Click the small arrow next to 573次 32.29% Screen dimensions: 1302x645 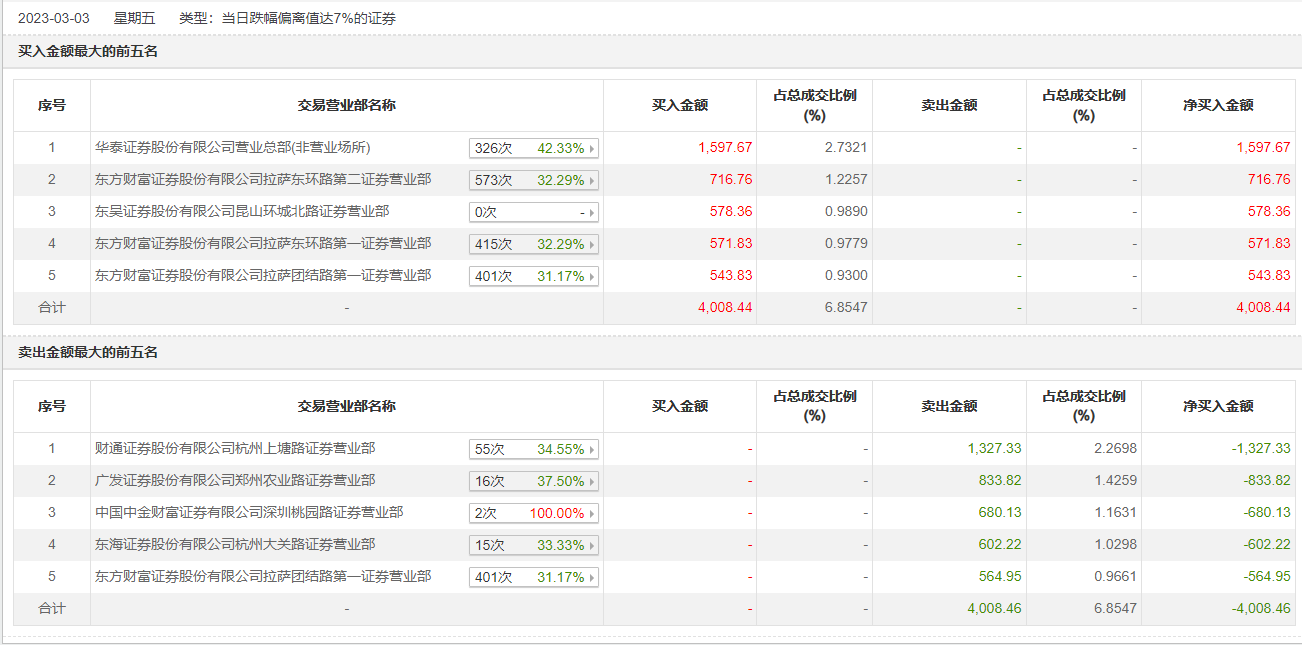coord(592,180)
